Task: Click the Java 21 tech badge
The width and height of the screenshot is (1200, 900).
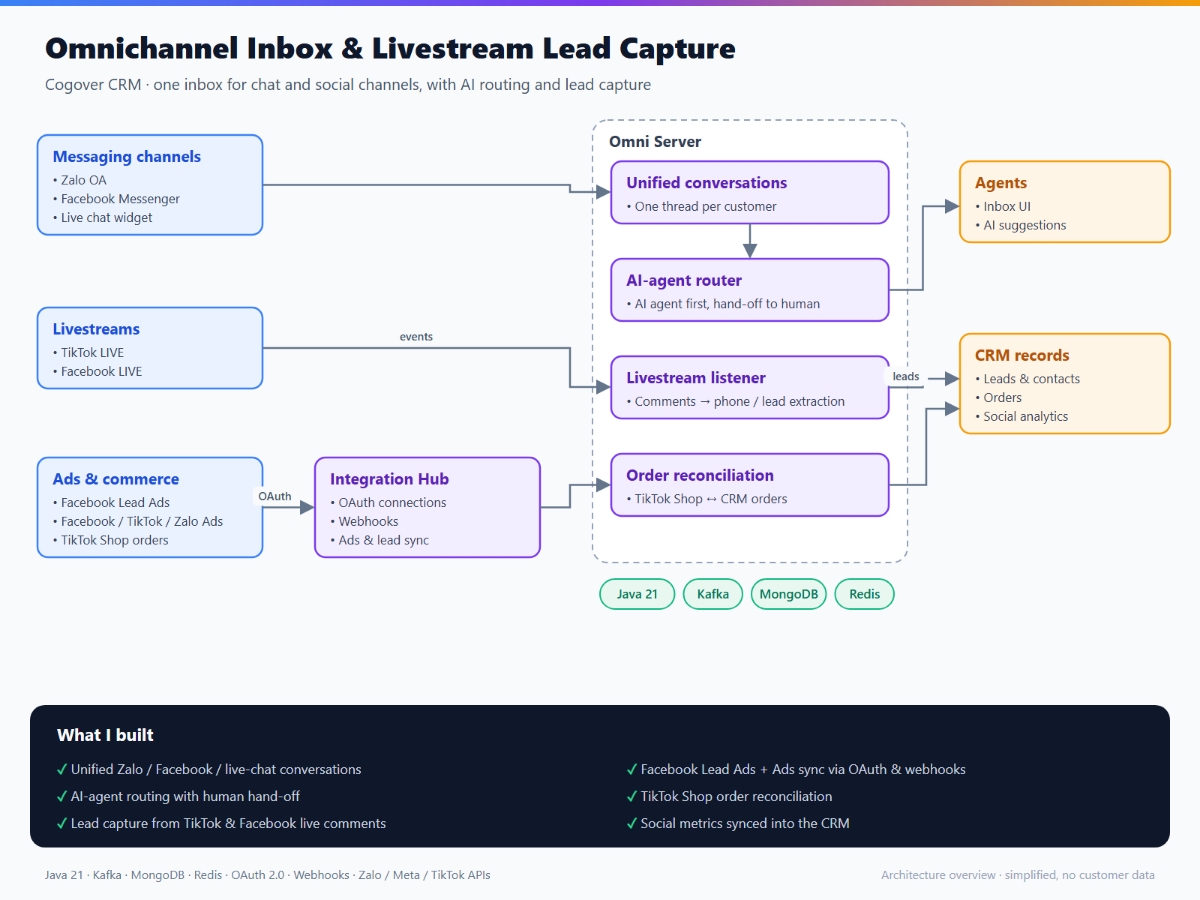Action: (x=637, y=594)
